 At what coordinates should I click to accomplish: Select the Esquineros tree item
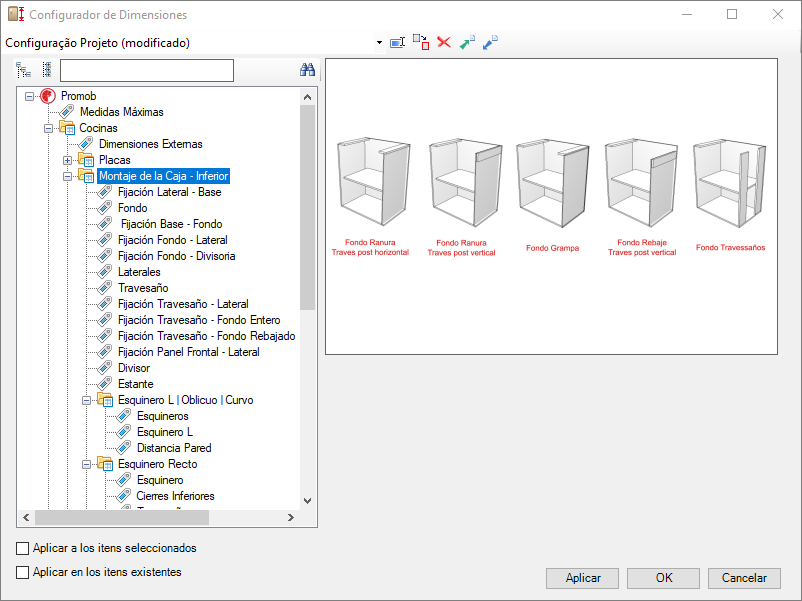pos(163,416)
